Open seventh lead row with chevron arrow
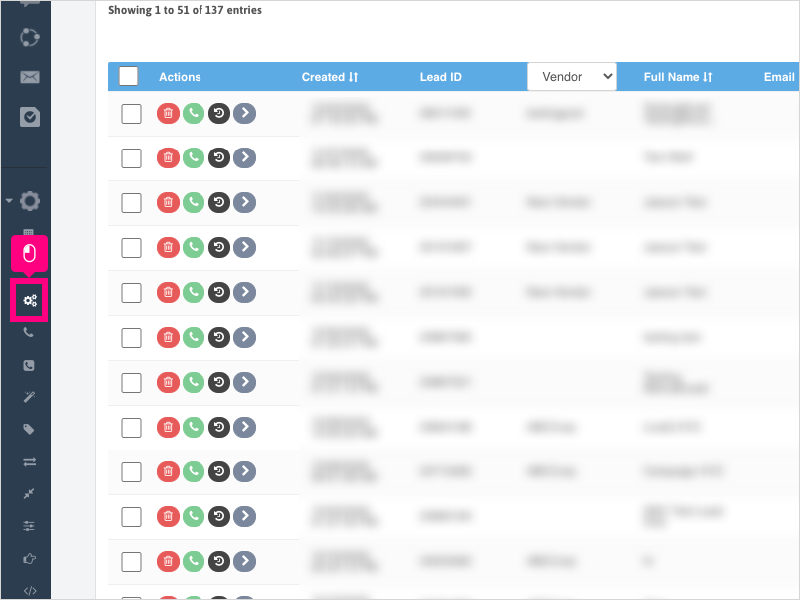This screenshot has width=800, height=600. tap(244, 382)
